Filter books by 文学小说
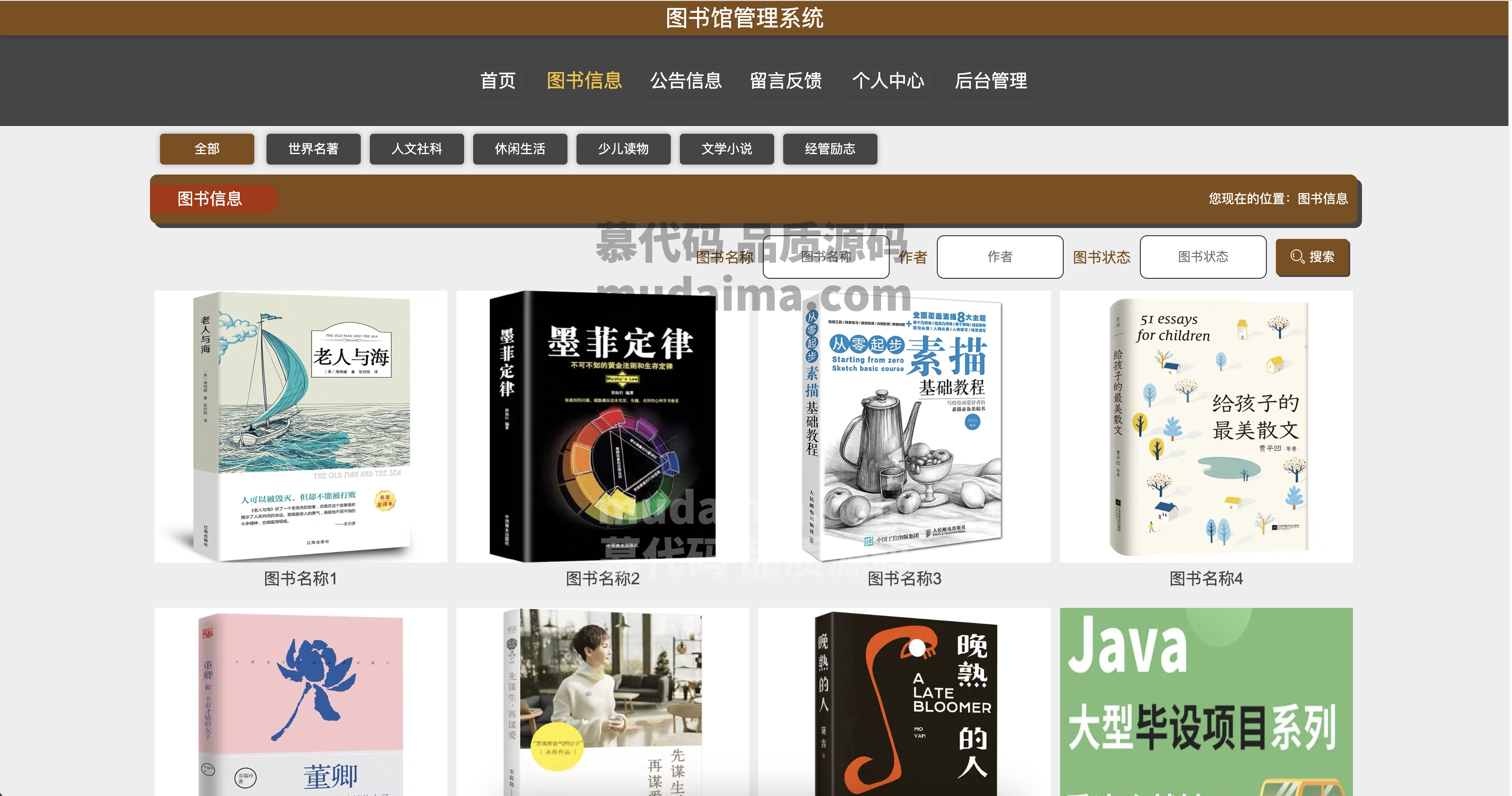Viewport: 1512px width, 796px height. tap(727, 149)
